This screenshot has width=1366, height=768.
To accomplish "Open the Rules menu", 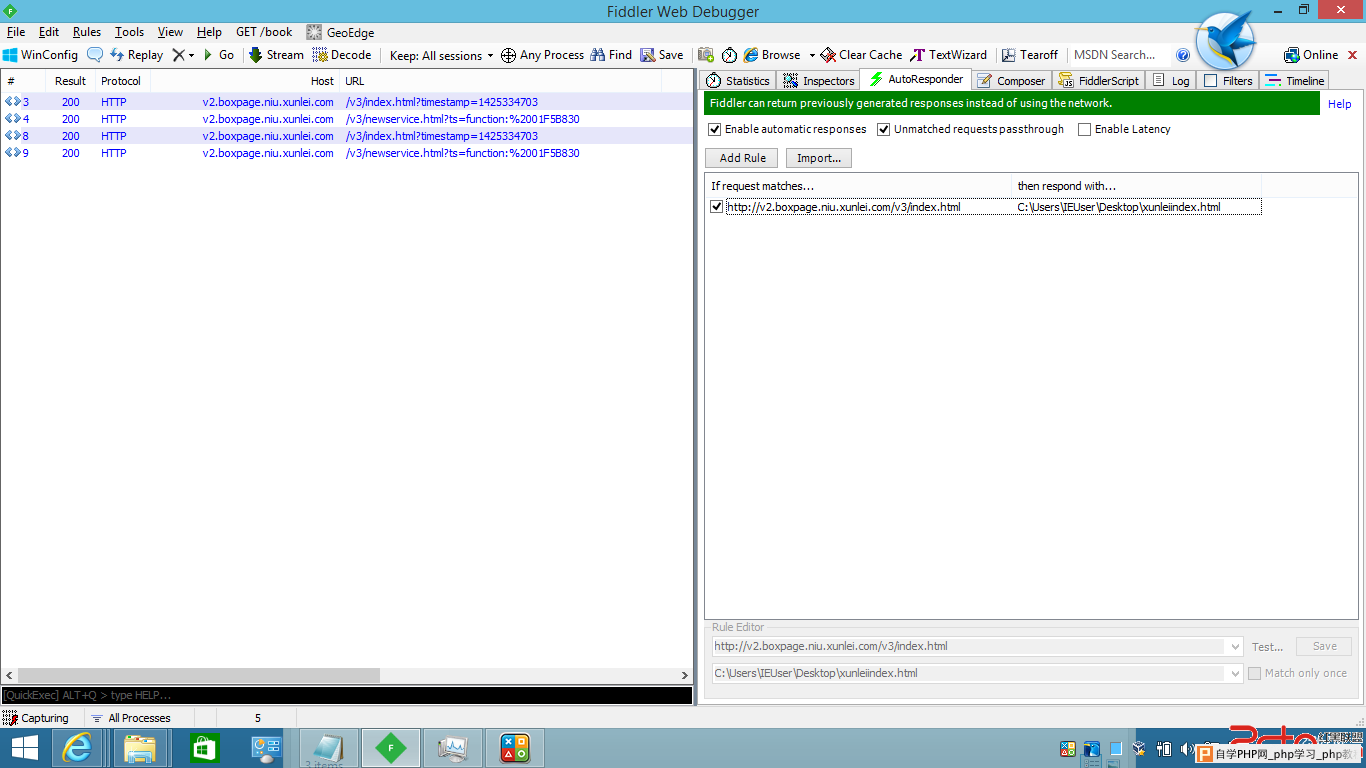I will click(x=87, y=32).
